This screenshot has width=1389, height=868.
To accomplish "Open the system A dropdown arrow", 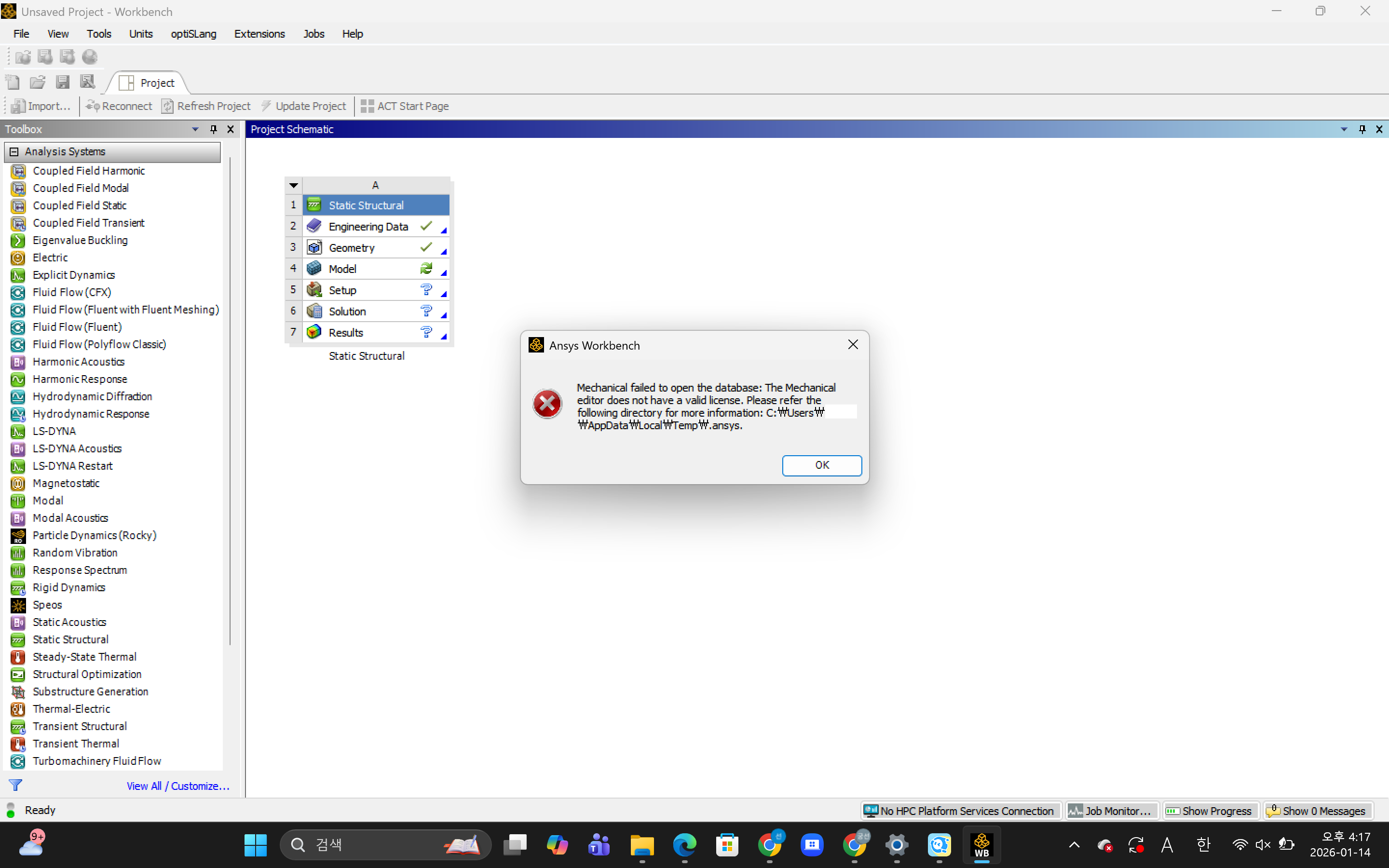I will click(x=293, y=186).
